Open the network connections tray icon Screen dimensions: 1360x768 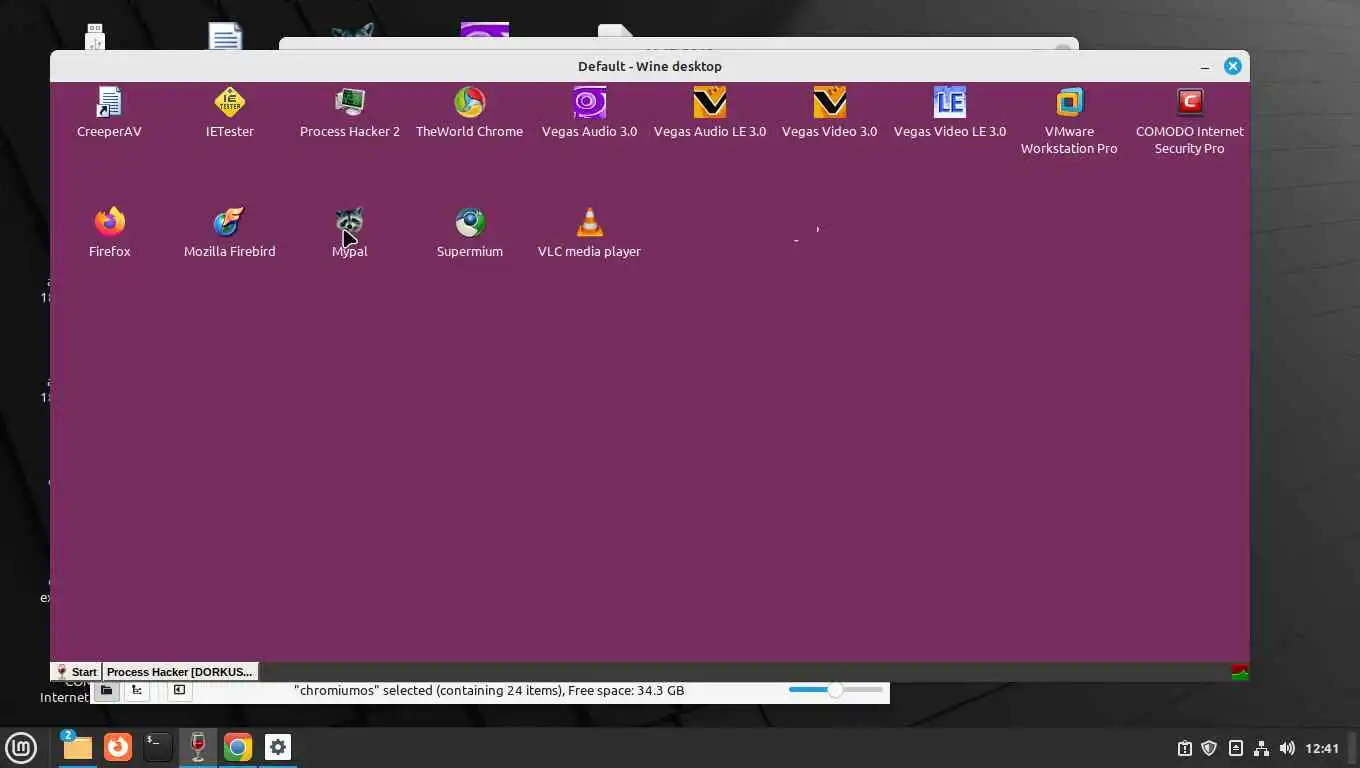coord(1261,748)
